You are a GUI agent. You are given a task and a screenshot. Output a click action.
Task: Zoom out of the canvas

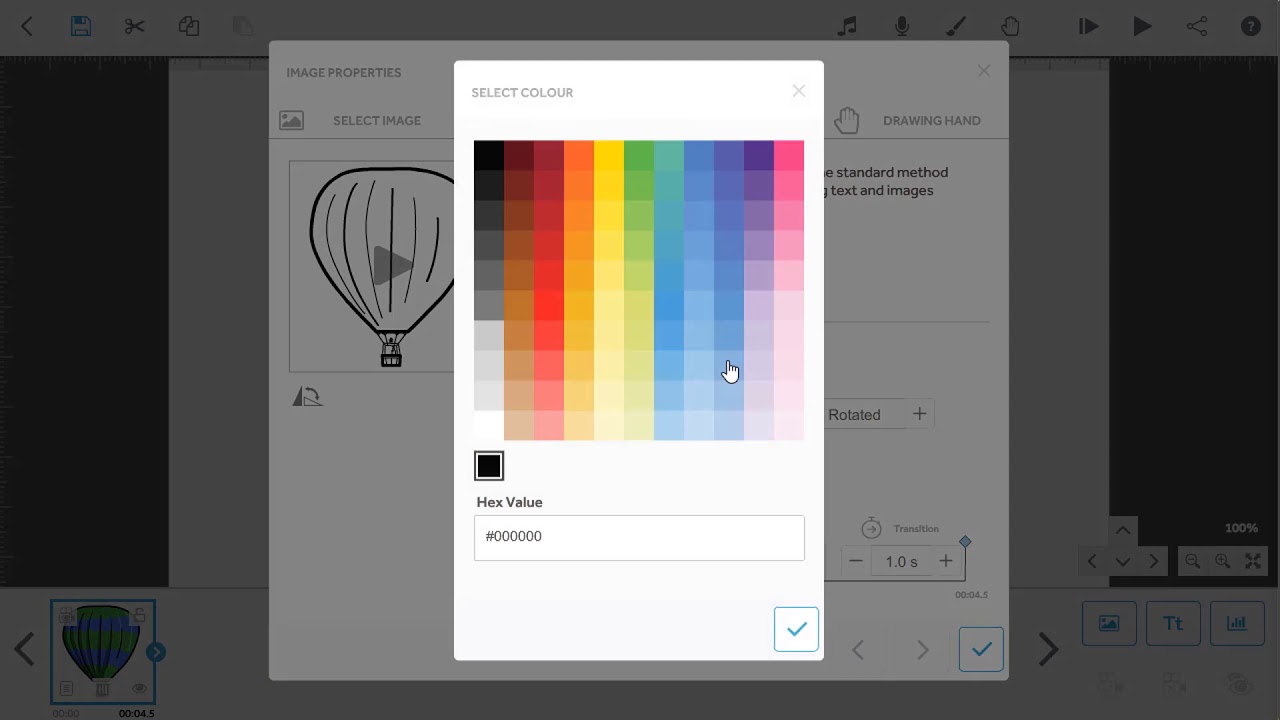coord(1192,562)
